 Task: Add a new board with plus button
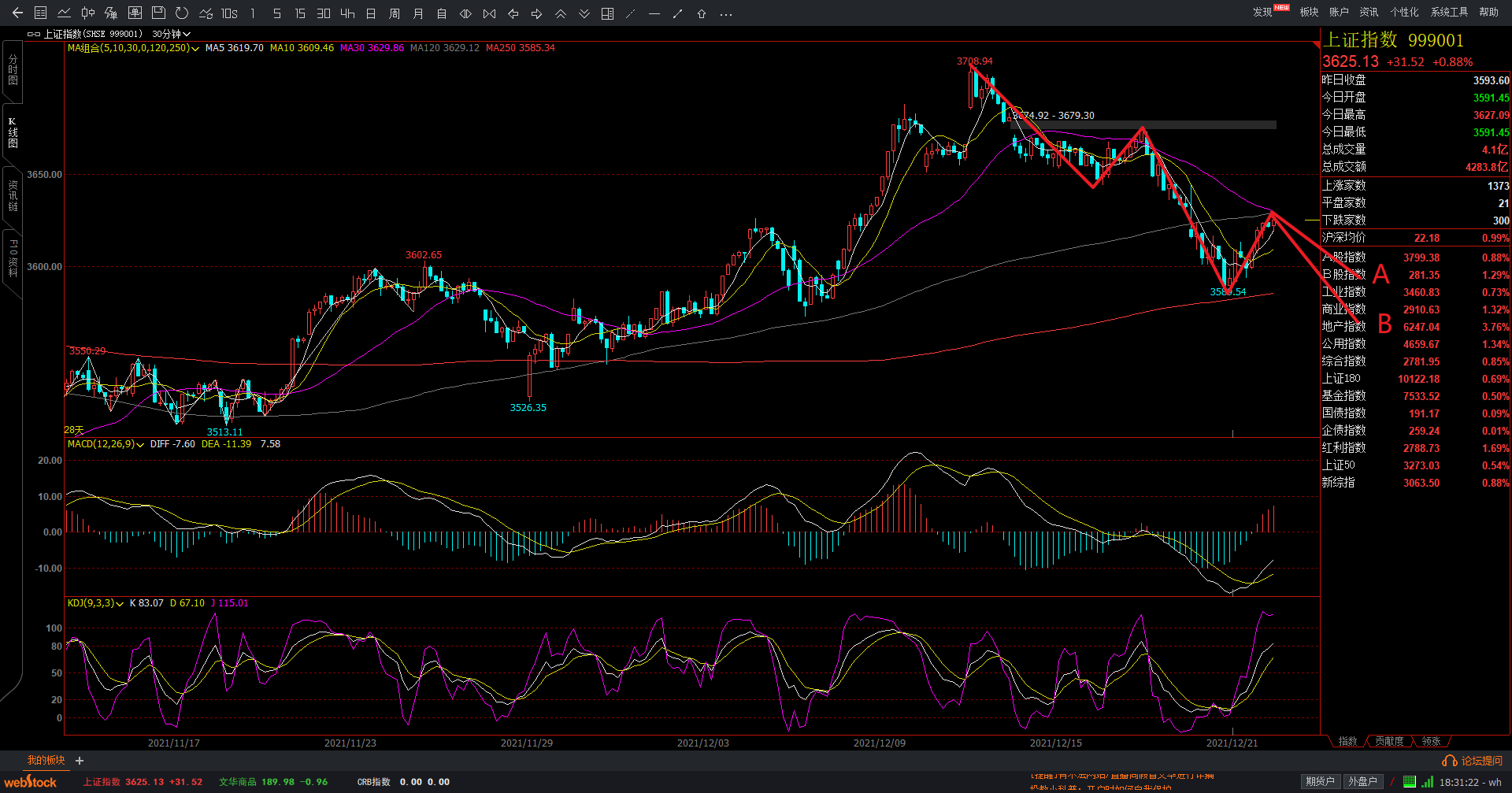click(x=80, y=761)
